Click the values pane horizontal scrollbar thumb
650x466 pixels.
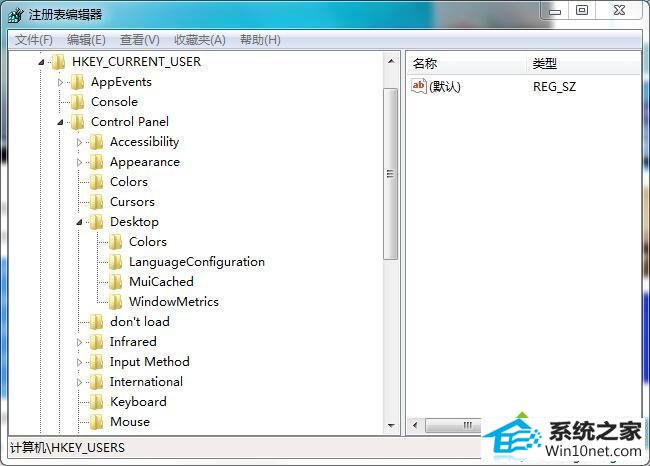coord(453,425)
